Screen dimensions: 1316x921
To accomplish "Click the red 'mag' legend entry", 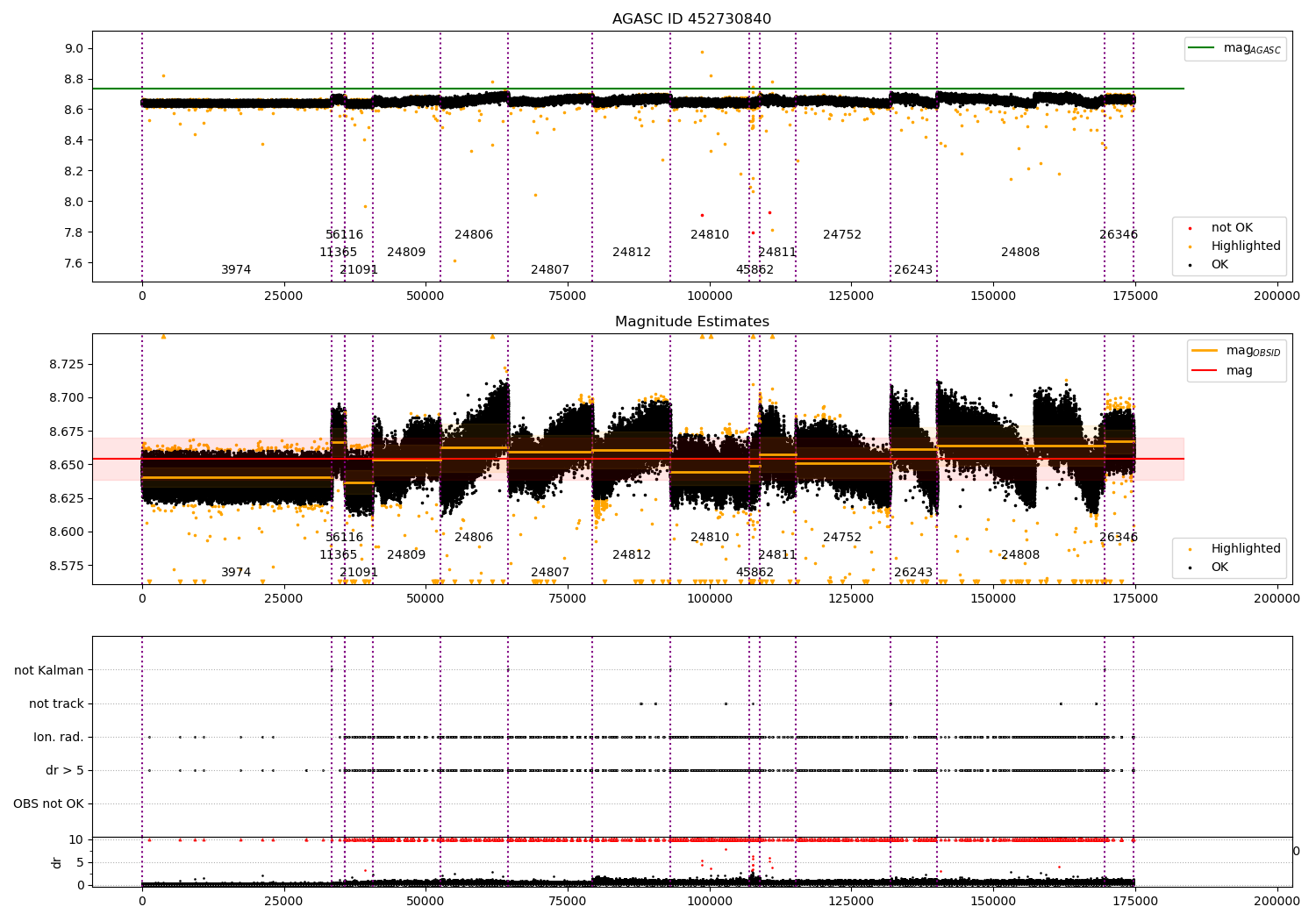I will [x=1223, y=370].
